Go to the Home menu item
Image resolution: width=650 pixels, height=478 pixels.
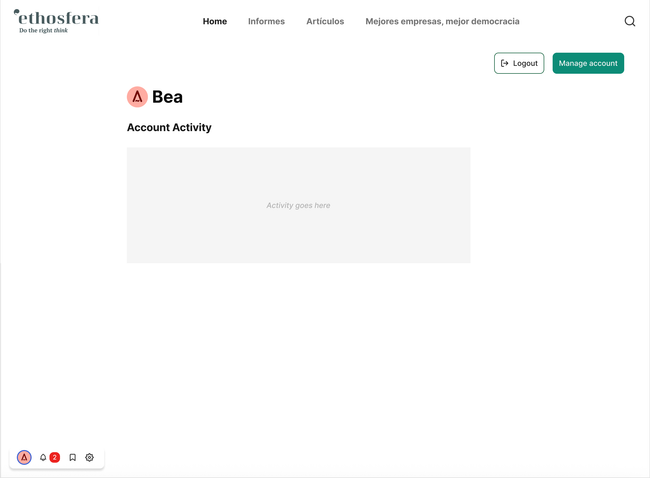click(214, 21)
